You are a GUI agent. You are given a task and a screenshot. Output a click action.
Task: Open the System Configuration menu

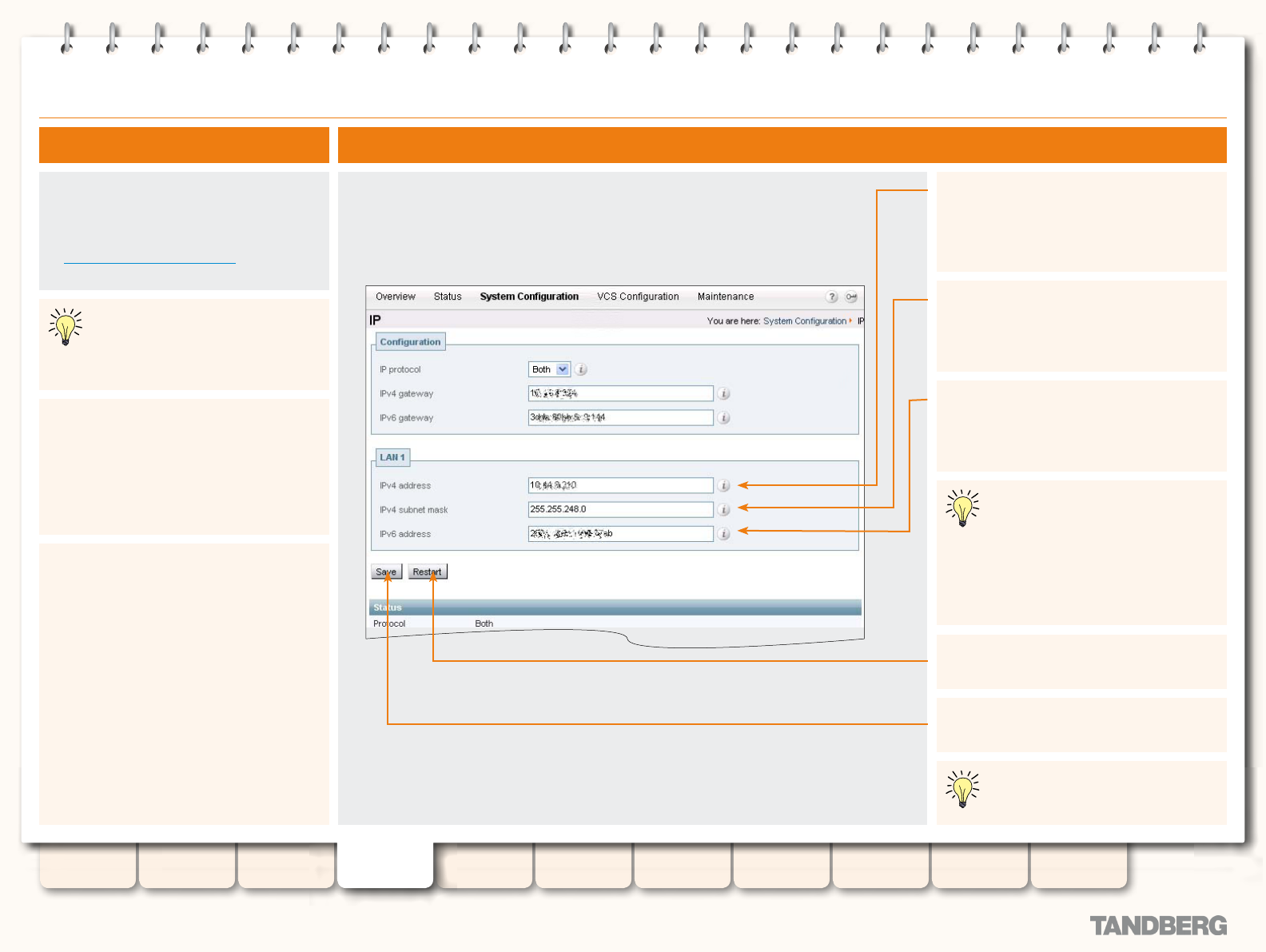[x=529, y=297]
